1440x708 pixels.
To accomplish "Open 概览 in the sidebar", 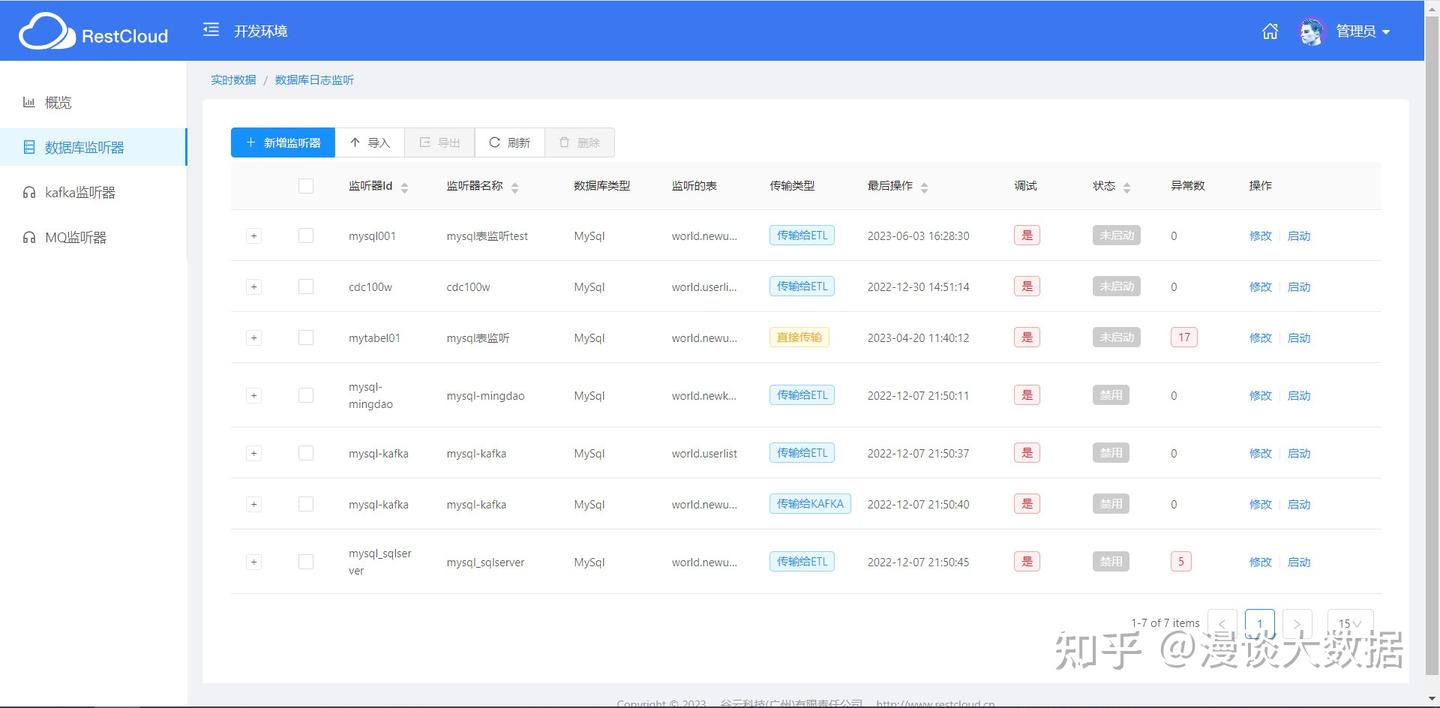I will (x=58, y=102).
